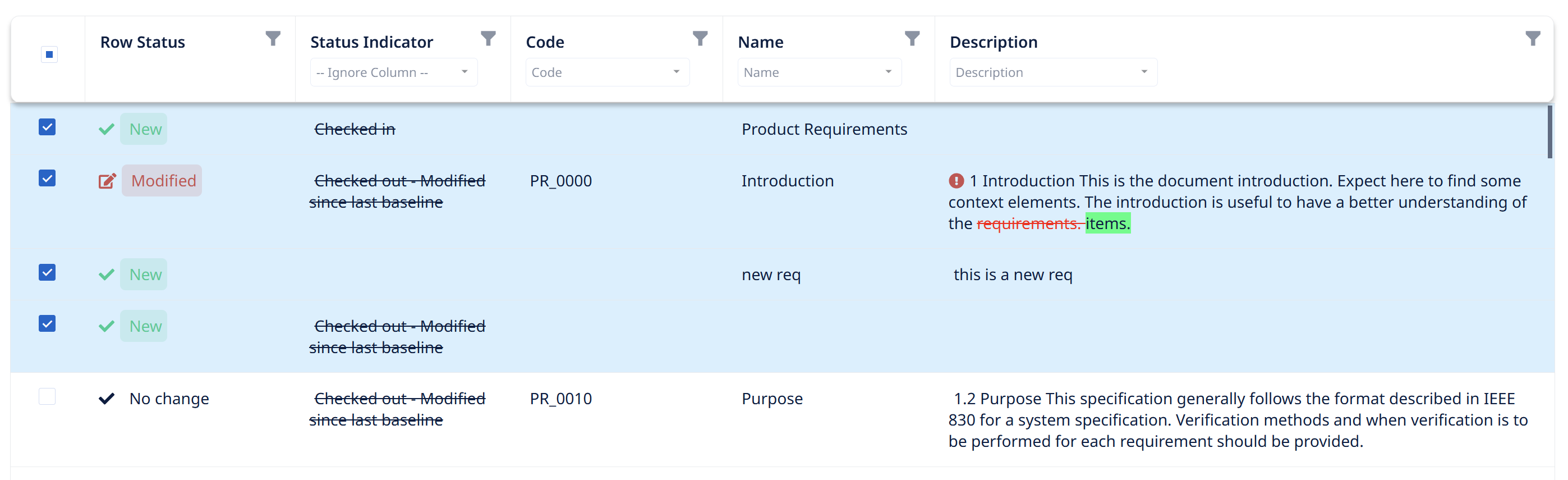Open the Name column filter
This screenshot has width=1568, height=480.
click(x=912, y=39)
